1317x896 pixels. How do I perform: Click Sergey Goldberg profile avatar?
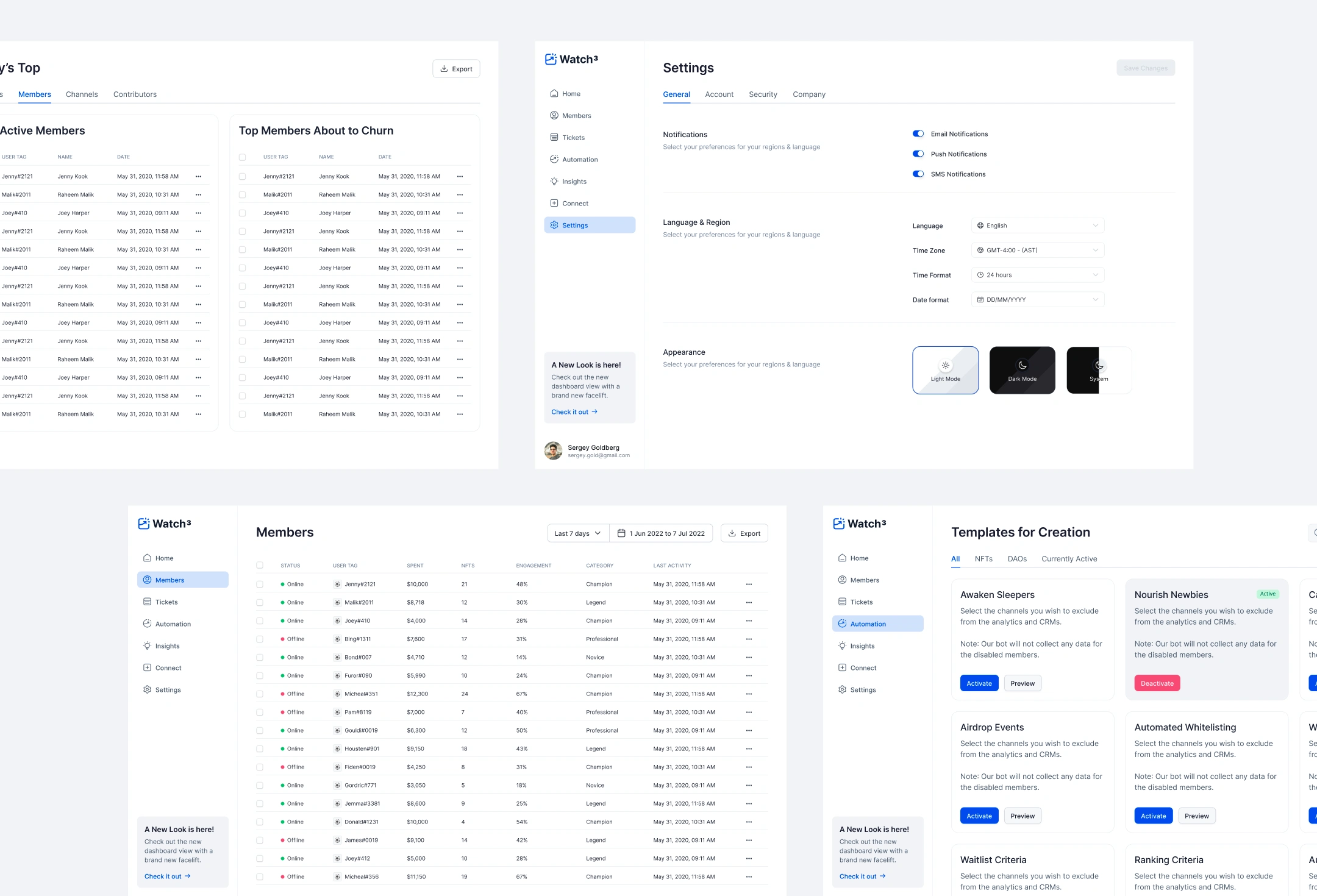(553, 451)
